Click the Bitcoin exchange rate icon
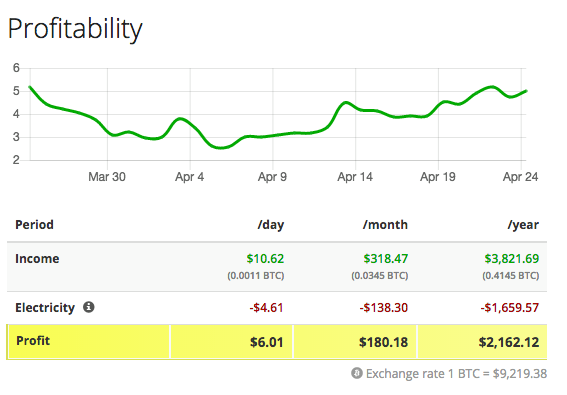567x395 pixels. pos(357,373)
